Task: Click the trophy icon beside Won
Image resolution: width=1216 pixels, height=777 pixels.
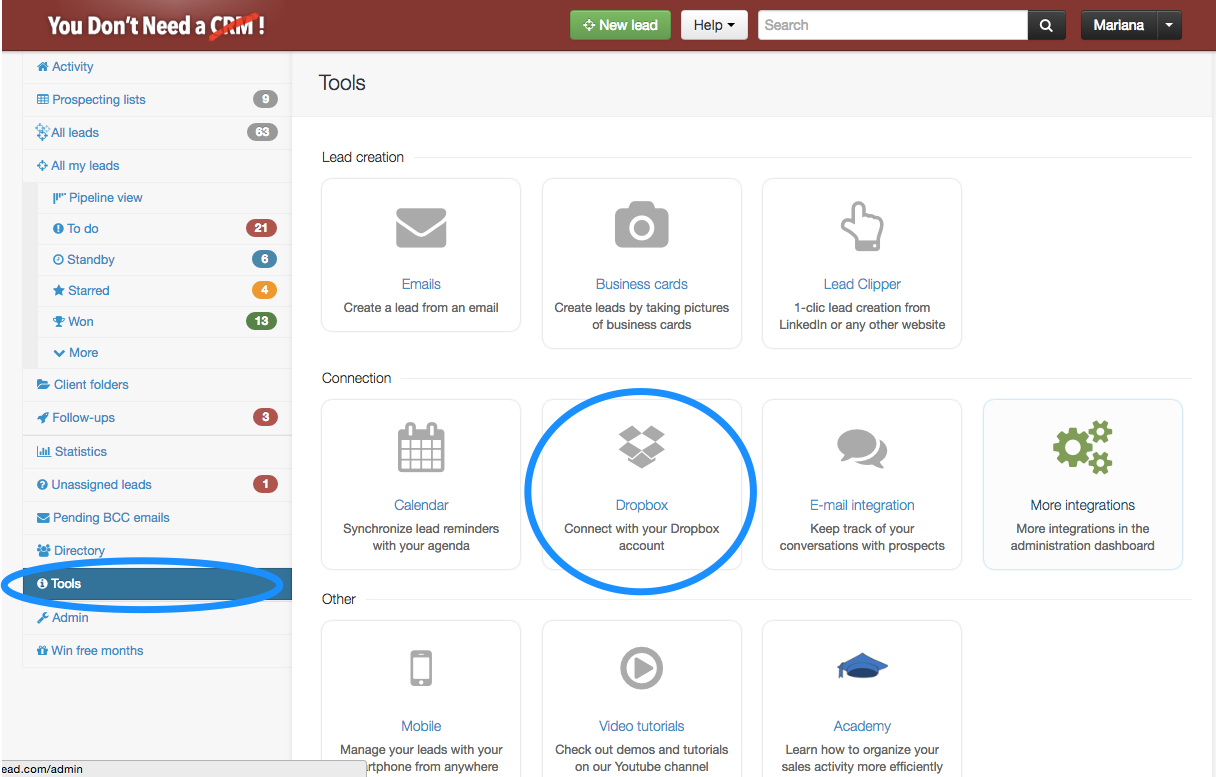Action: point(59,322)
